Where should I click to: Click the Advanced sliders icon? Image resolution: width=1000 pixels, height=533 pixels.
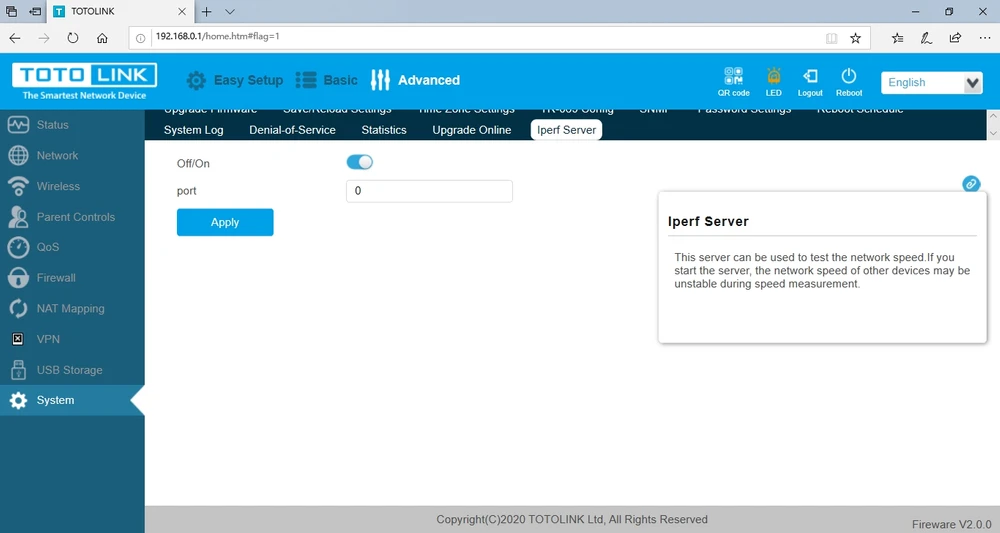[380, 80]
